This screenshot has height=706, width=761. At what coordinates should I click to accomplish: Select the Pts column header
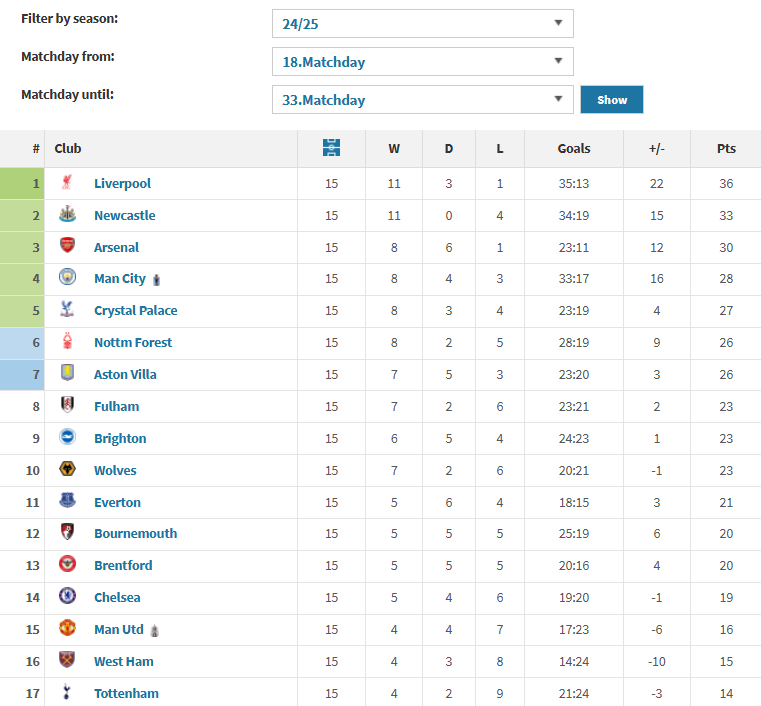tap(726, 148)
